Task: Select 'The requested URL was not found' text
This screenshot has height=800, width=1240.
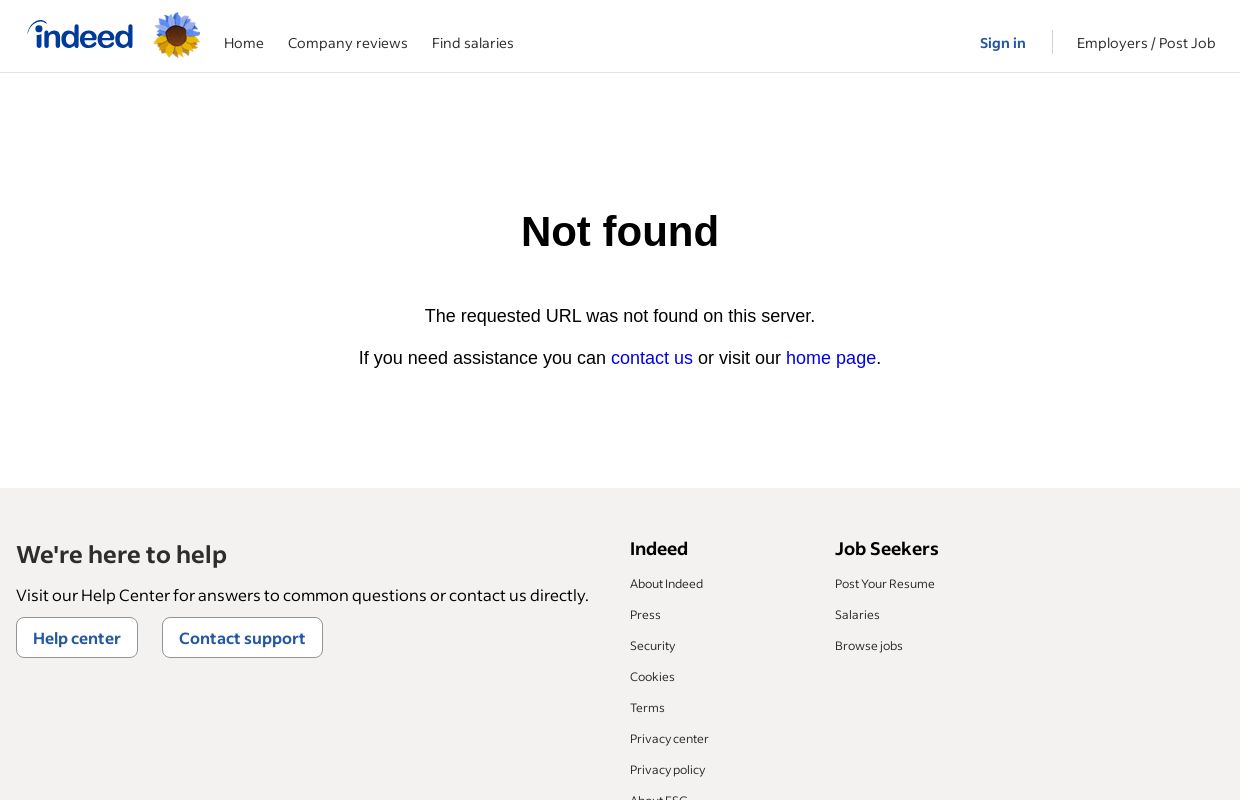Action: click(620, 316)
